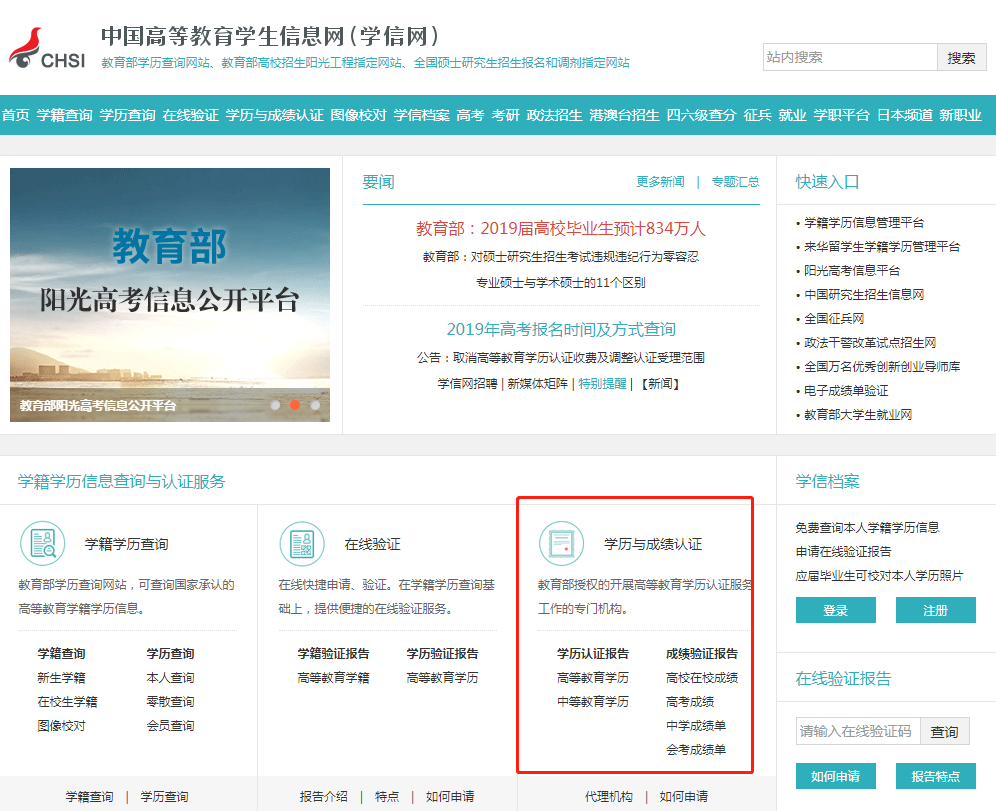The image size is (996, 811).
Task: Open headline about 2019届高校毕业生834万人
Action: point(560,229)
